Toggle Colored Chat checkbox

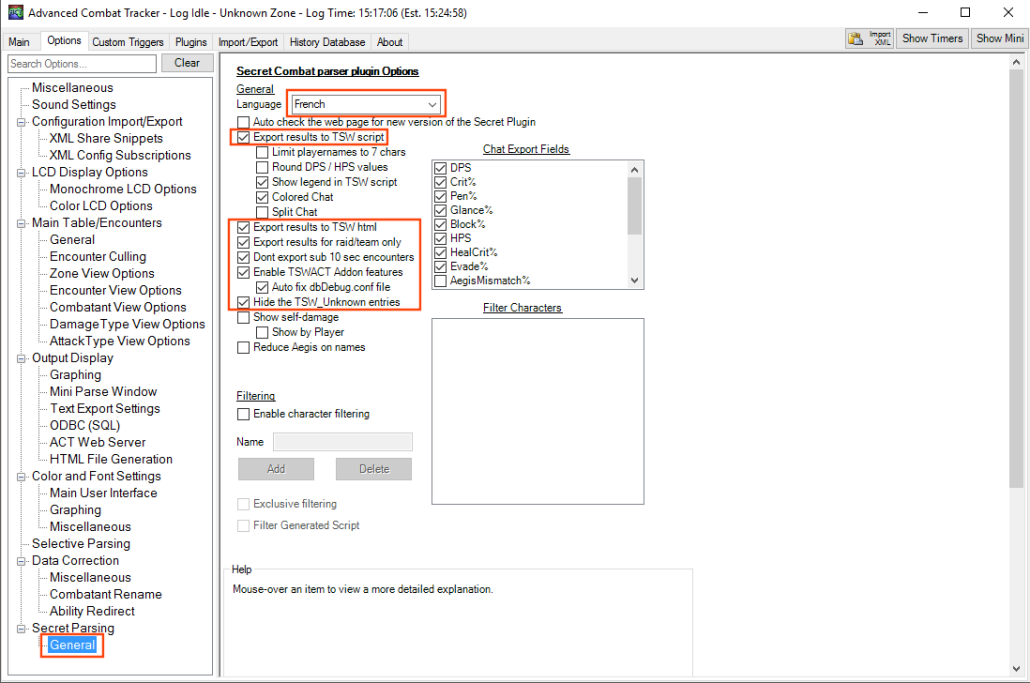pyautogui.click(x=262, y=197)
